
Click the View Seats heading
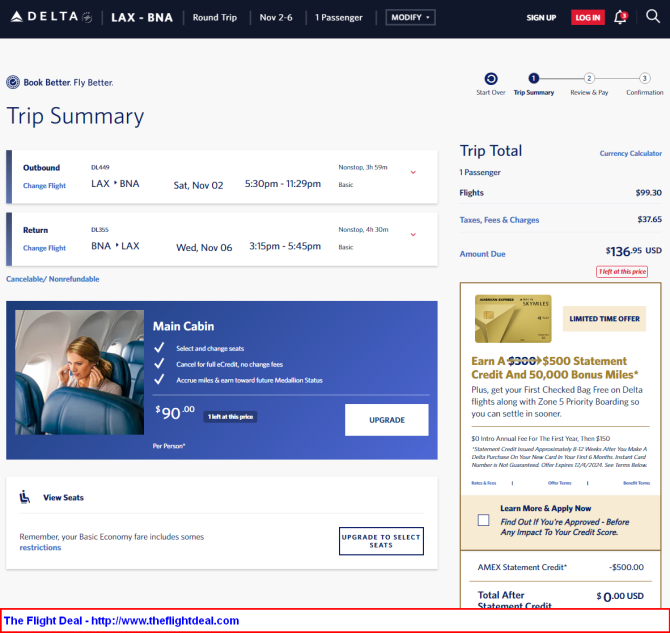tap(63, 498)
